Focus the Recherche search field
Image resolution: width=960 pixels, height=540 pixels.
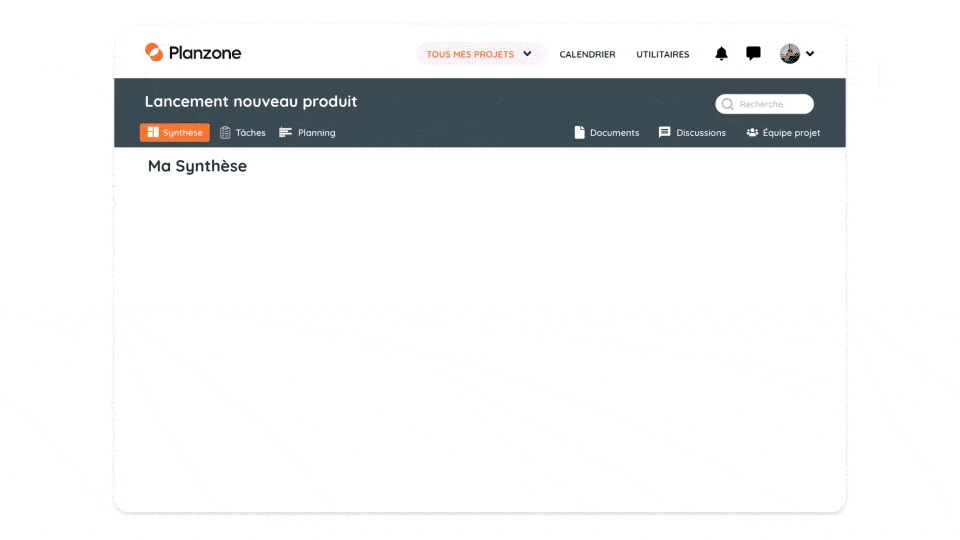click(772, 104)
